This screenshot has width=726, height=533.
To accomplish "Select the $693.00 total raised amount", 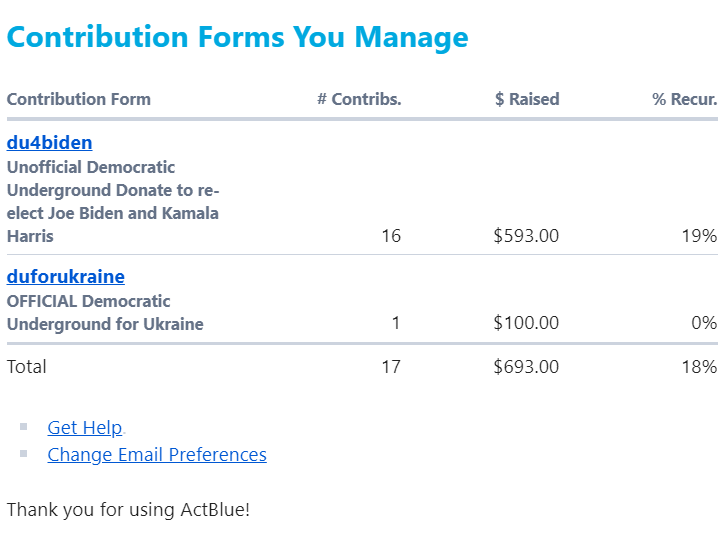I will coord(526,367).
